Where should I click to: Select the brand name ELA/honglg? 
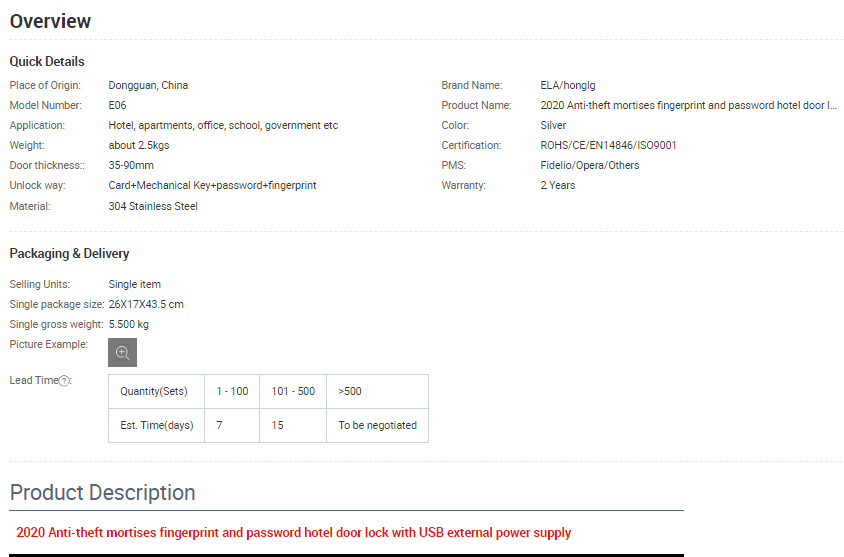pos(567,85)
